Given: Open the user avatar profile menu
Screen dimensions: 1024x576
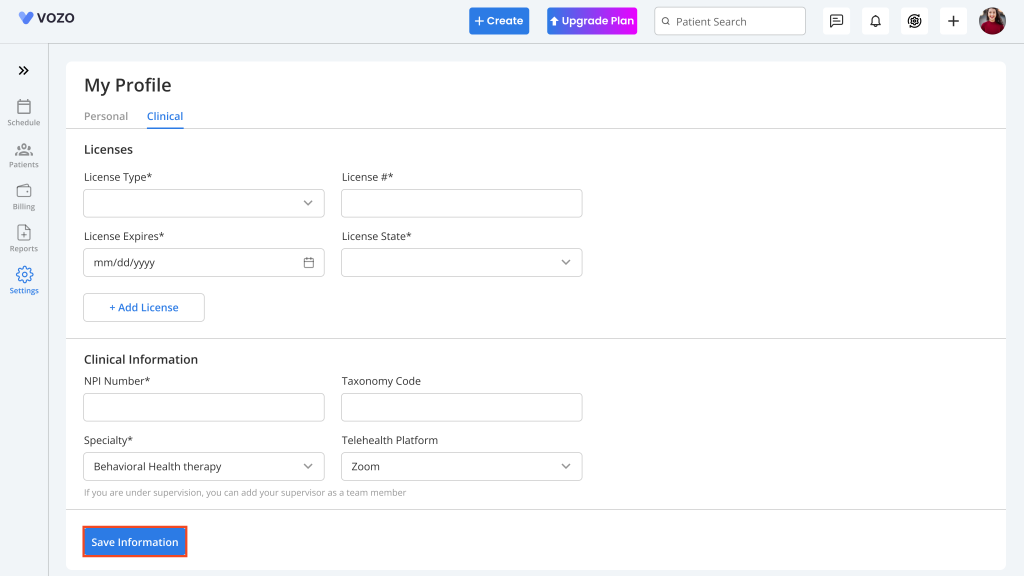Looking at the screenshot, I should [x=992, y=21].
